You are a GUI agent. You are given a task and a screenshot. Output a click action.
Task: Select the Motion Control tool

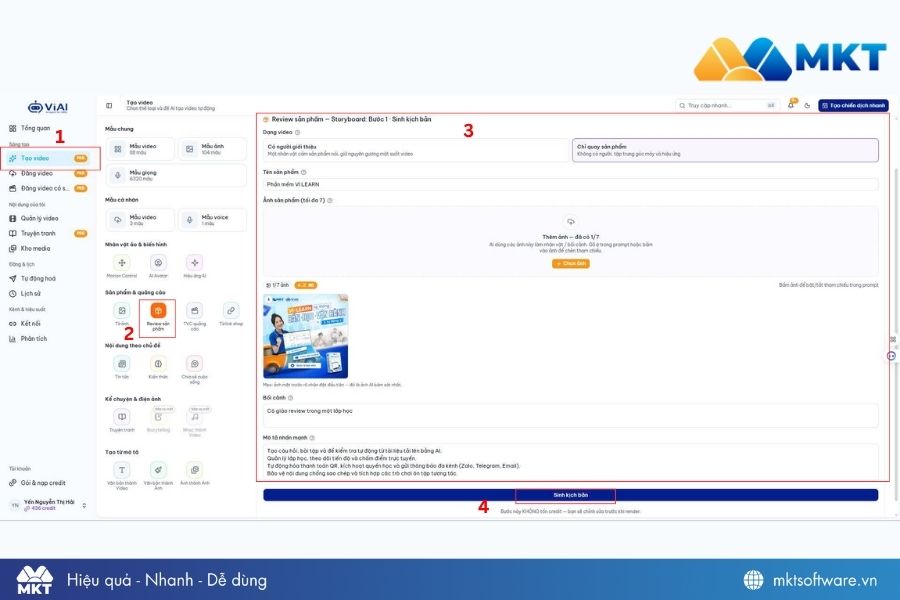click(x=122, y=266)
